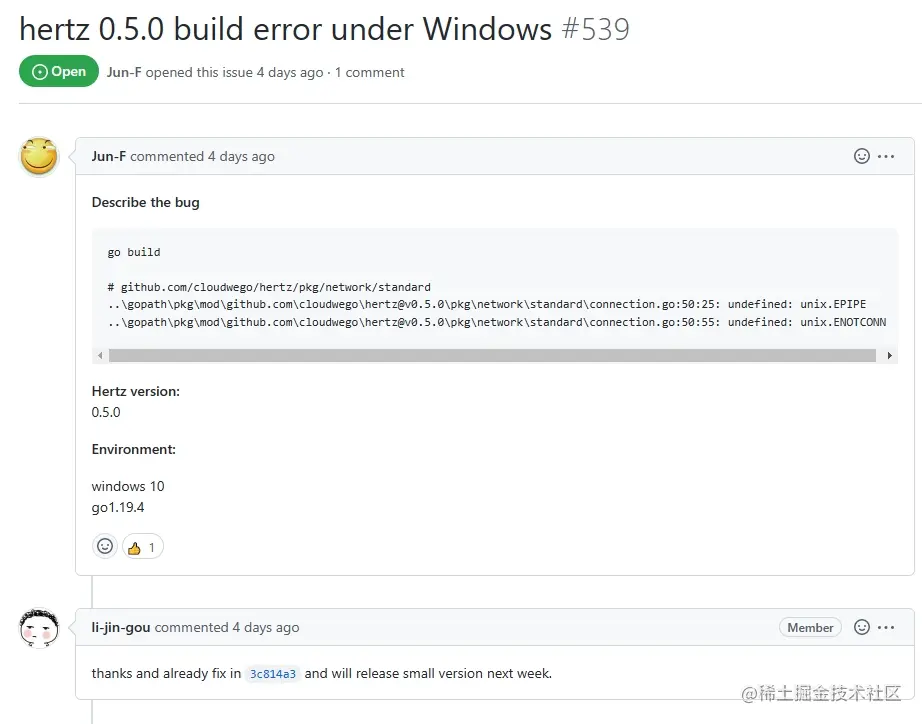Viewport: 922px width, 724px height.
Task: Click li-jin-gou's avatar image
Action: tap(39, 628)
